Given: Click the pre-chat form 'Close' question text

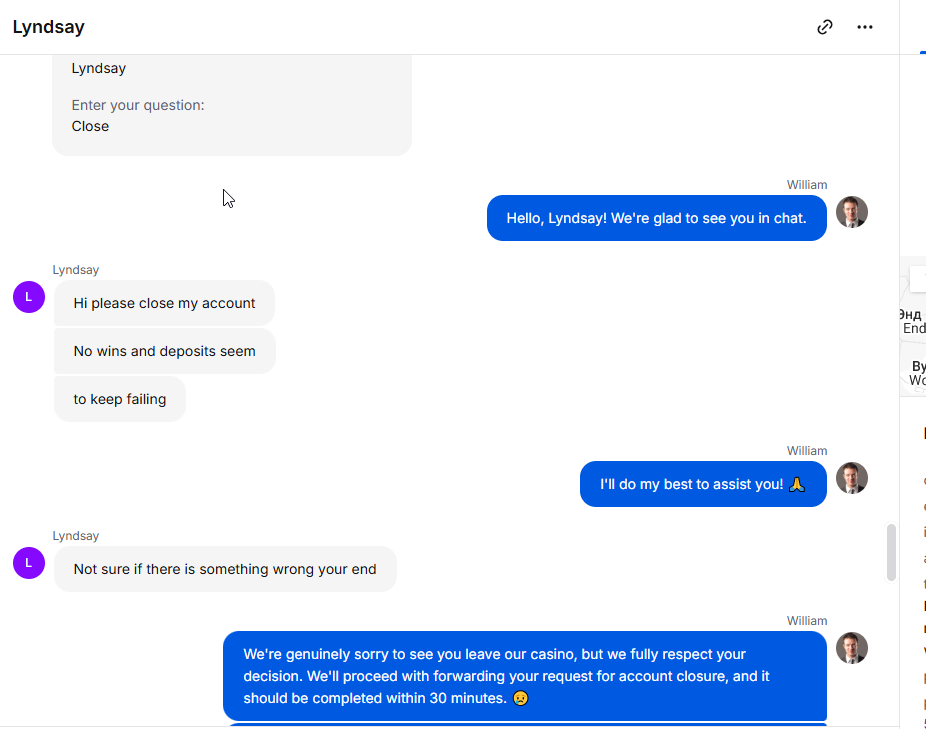Looking at the screenshot, I should (90, 126).
